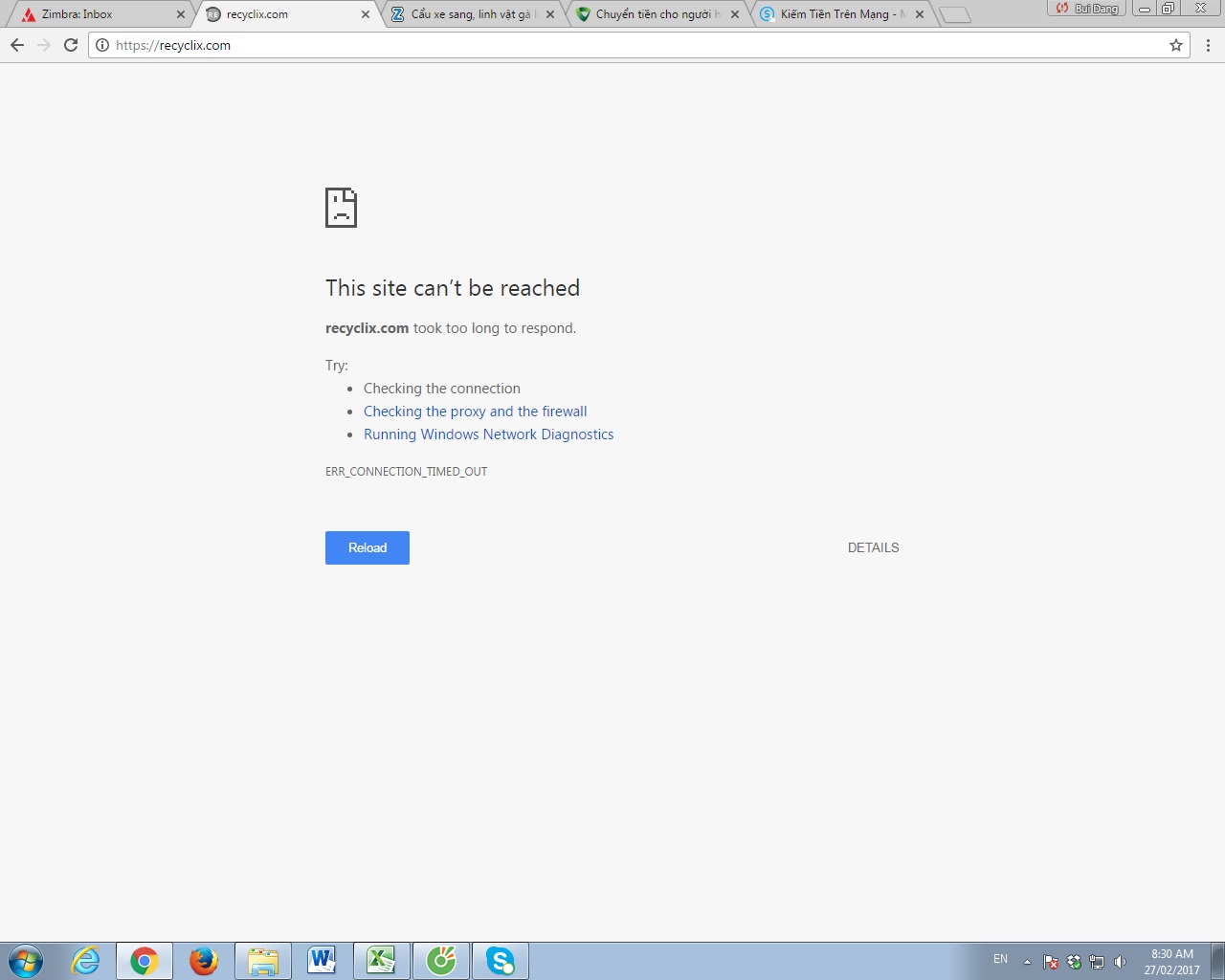Viewport: 1225px width, 980px height.
Task: Run Windows Network Diagnostics link
Action: pos(489,434)
